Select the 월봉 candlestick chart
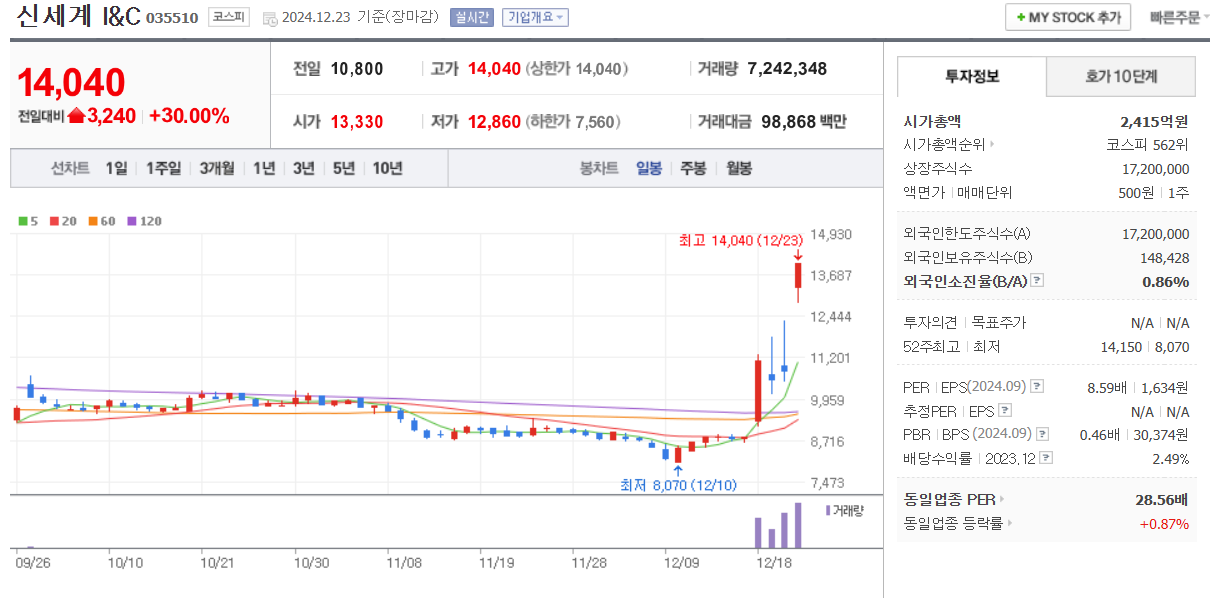 (x=738, y=168)
